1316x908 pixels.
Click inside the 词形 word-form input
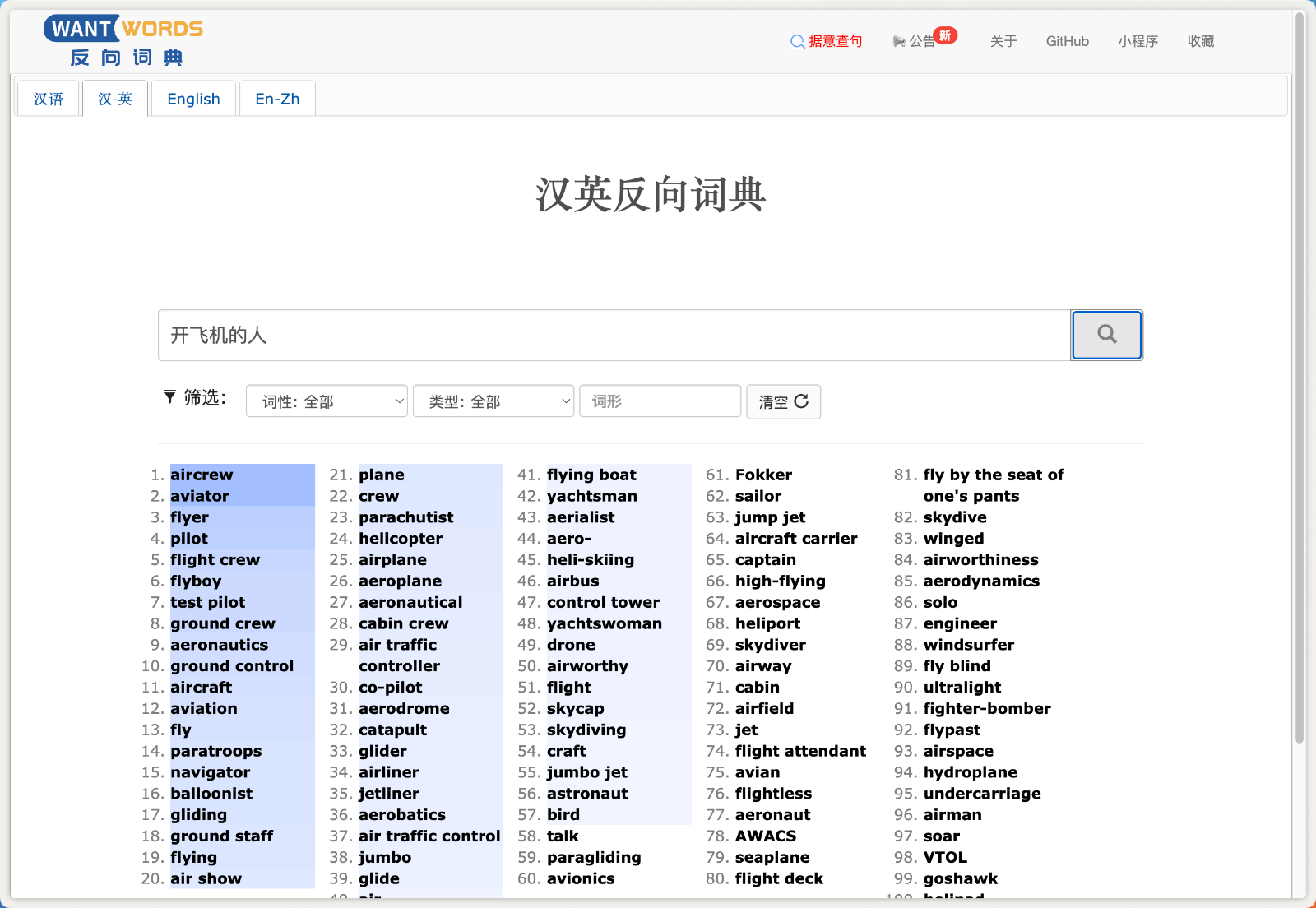tap(660, 401)
